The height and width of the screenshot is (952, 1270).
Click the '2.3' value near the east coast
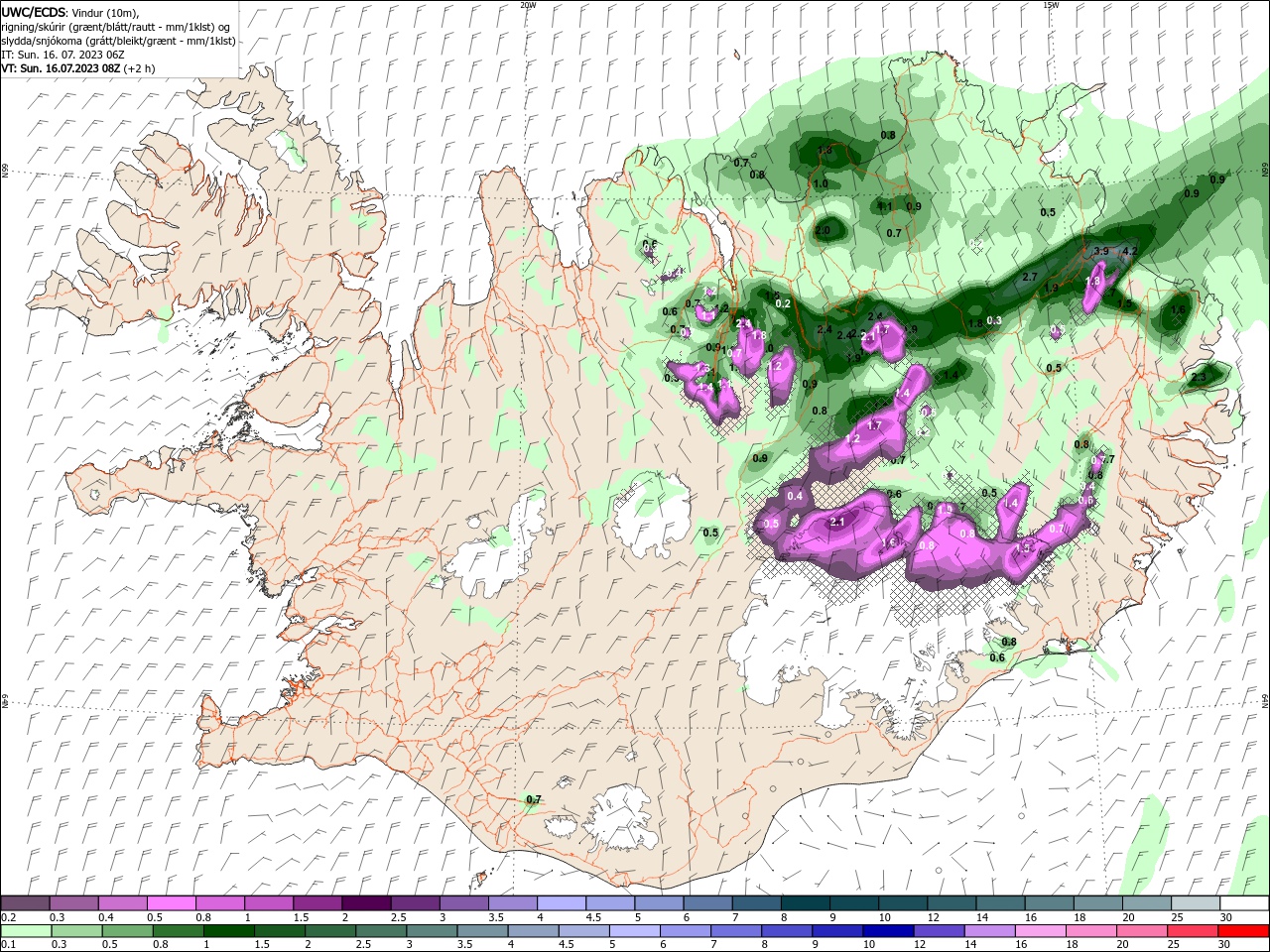[1199, 378]
